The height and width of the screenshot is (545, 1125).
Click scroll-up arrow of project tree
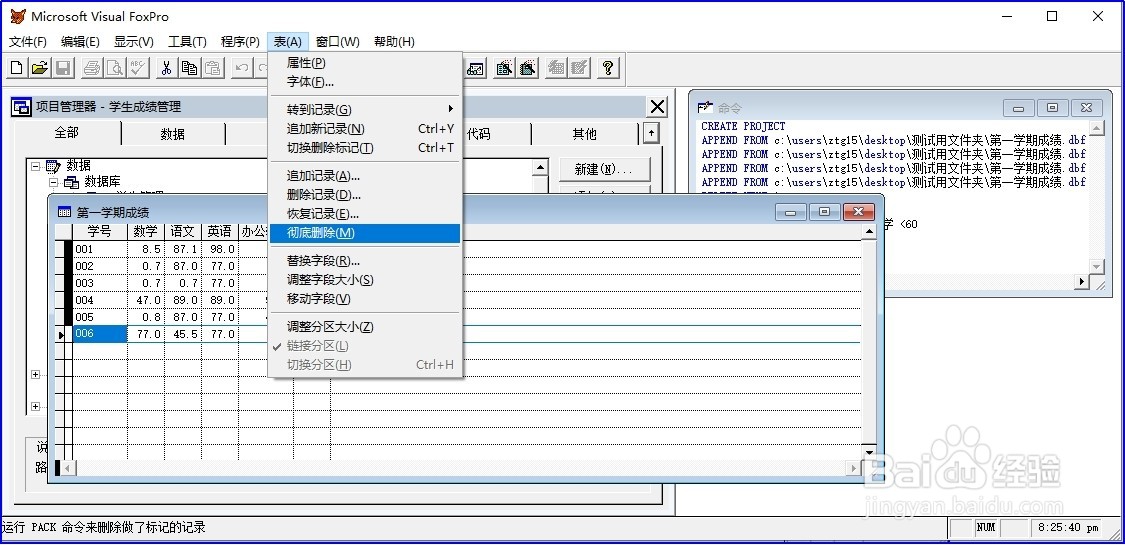pyautogui.click(x=540, y=168)
